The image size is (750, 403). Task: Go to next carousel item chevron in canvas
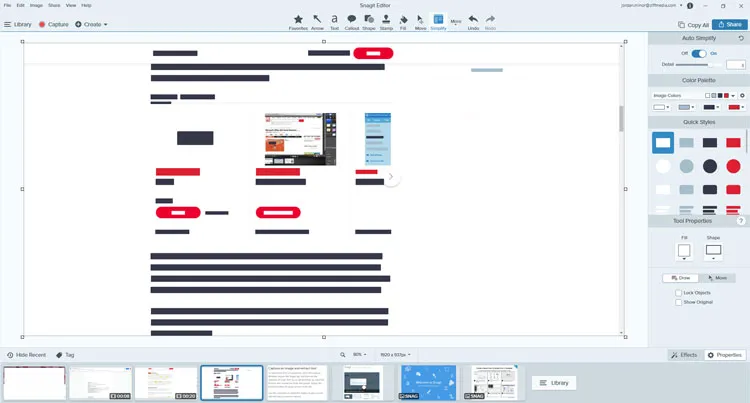(x=391, y=176)
